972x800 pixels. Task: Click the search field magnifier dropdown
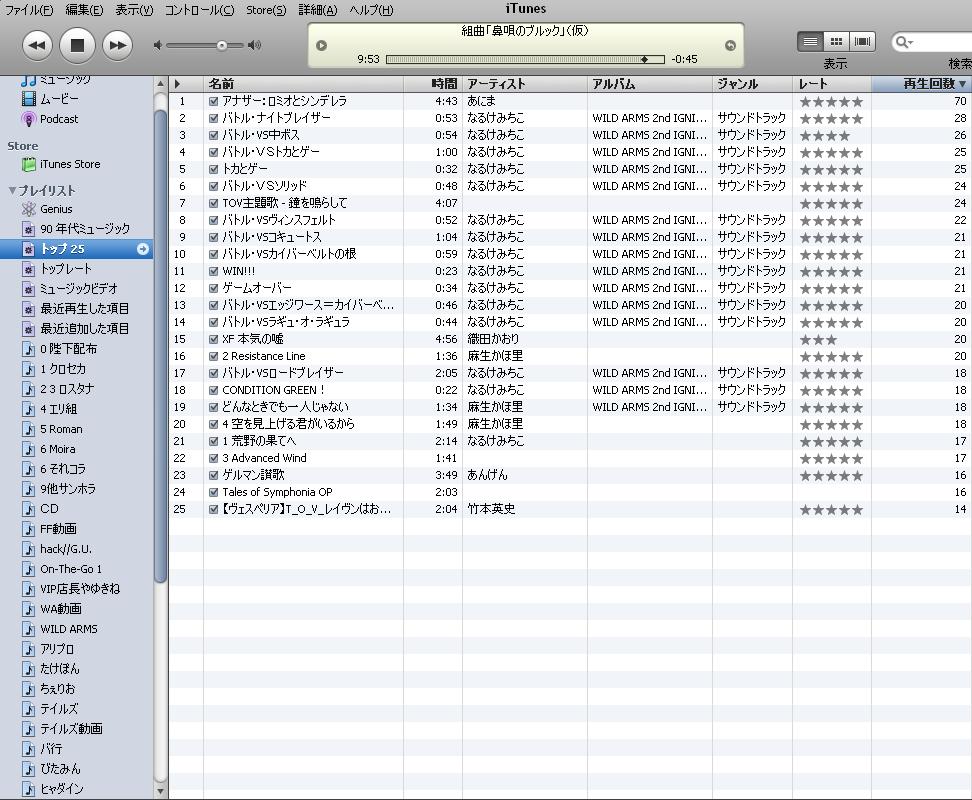point(904,42)
